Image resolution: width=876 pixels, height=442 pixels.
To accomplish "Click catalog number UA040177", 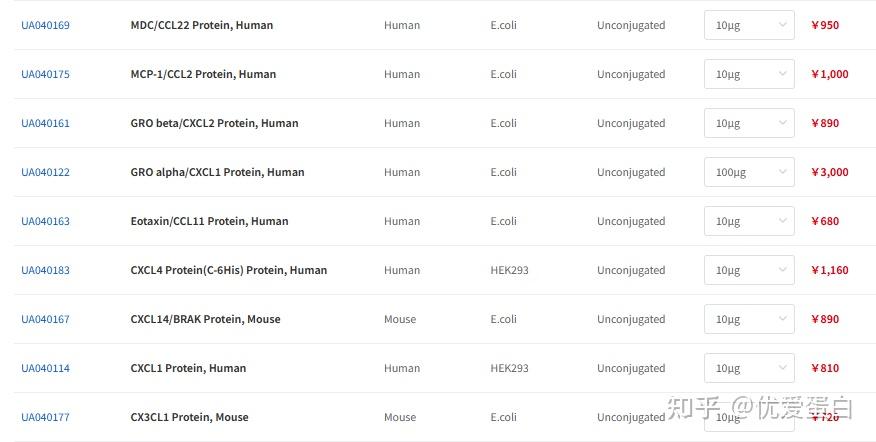I will [46, 417].
